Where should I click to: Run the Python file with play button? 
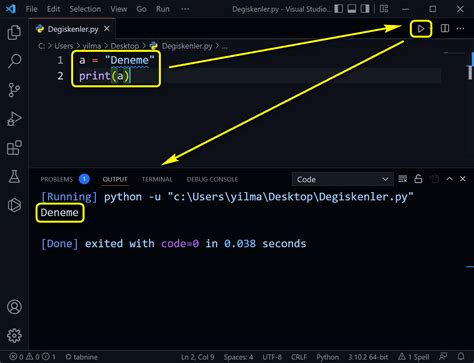tap(421, 29)
